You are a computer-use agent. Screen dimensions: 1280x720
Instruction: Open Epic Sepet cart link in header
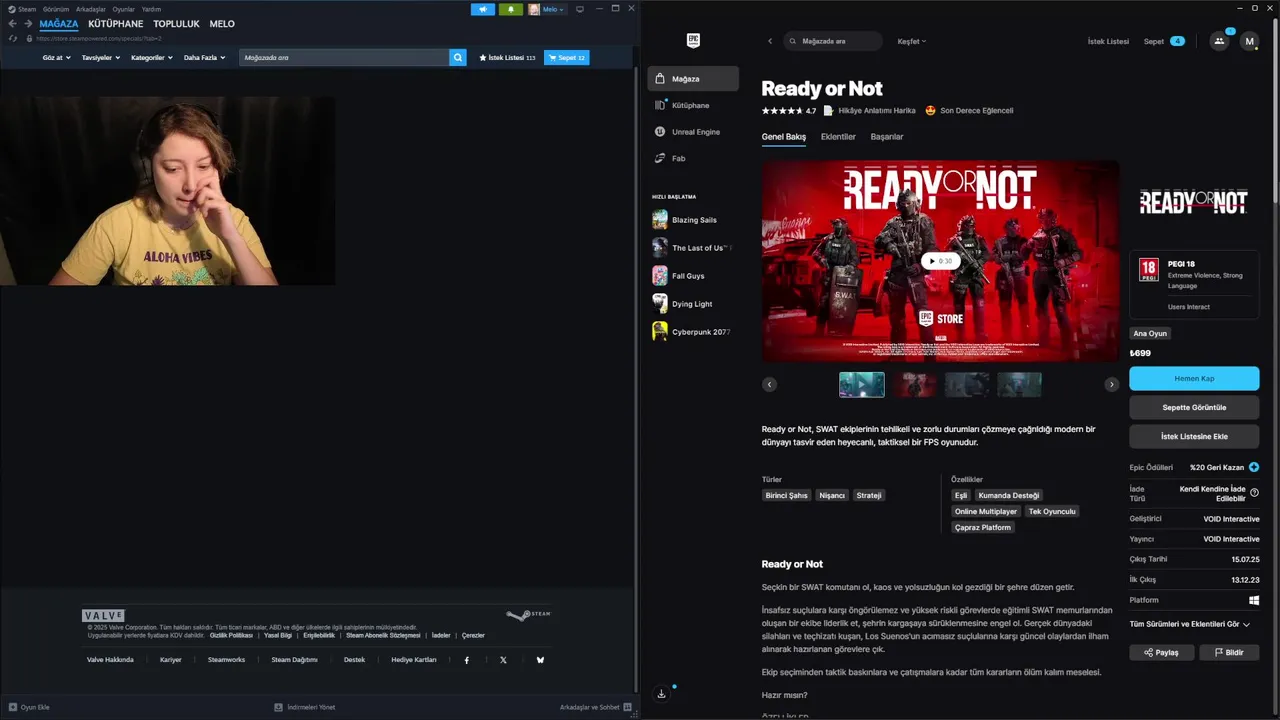1164,41
